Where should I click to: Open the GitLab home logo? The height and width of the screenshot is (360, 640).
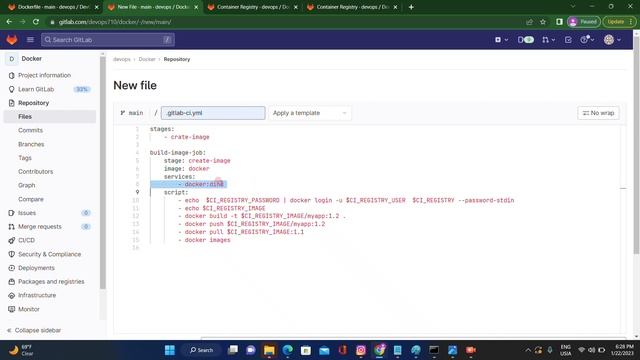pyautogui.click(x=12, y=40)
